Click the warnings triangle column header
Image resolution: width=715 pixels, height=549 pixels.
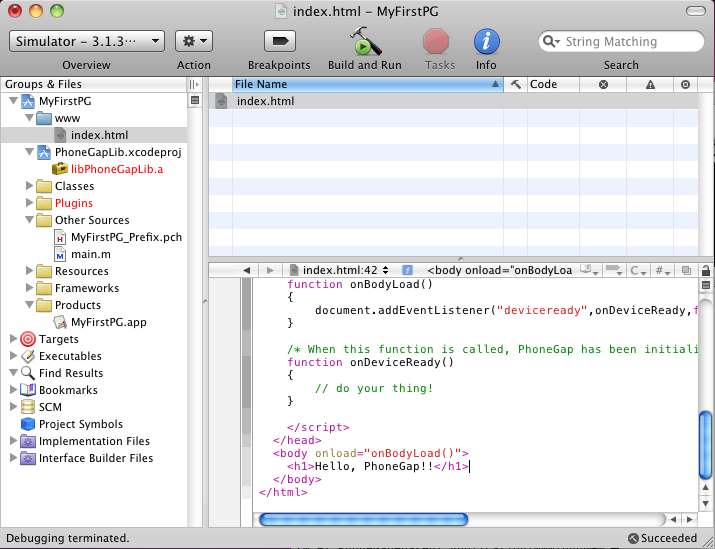point(650,84)
